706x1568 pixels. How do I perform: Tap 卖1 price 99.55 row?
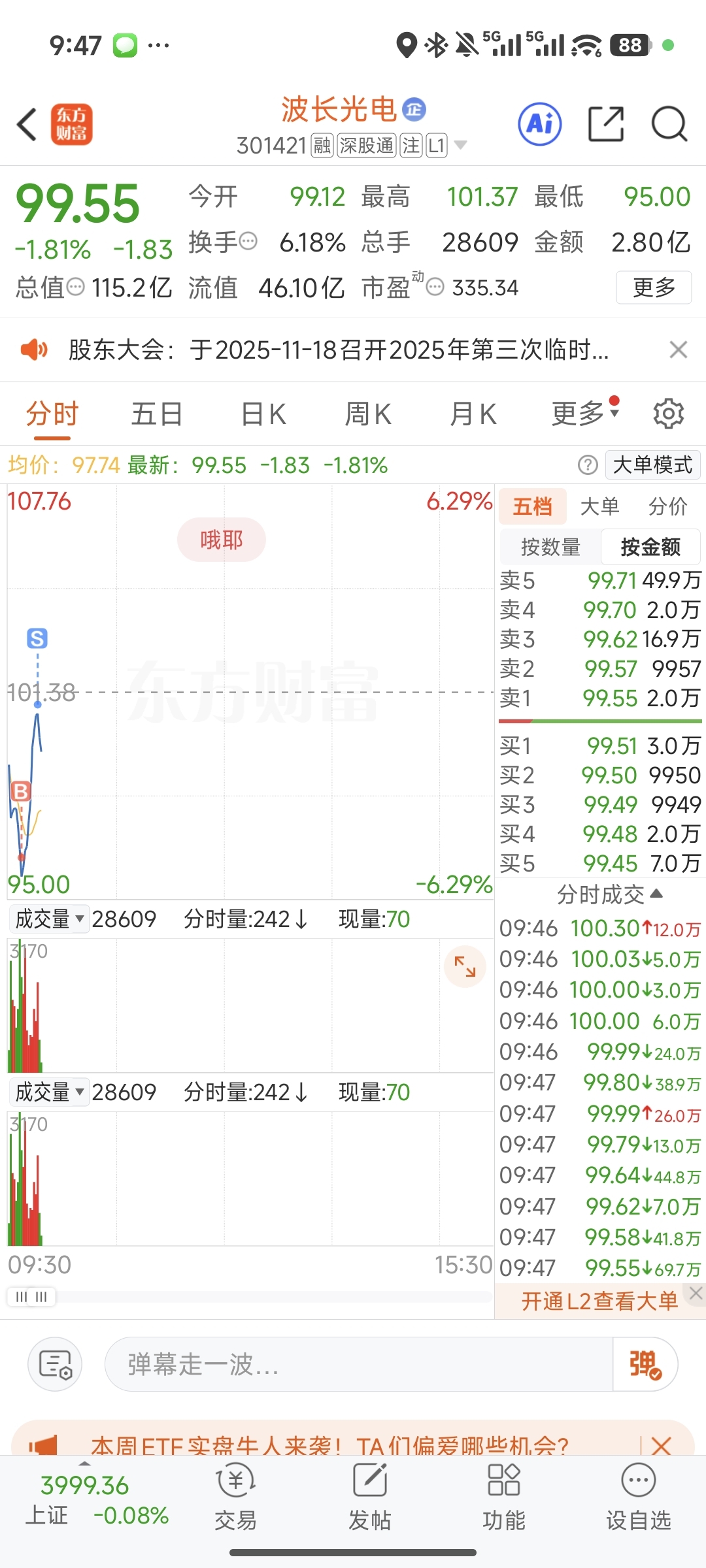(600, 698)
